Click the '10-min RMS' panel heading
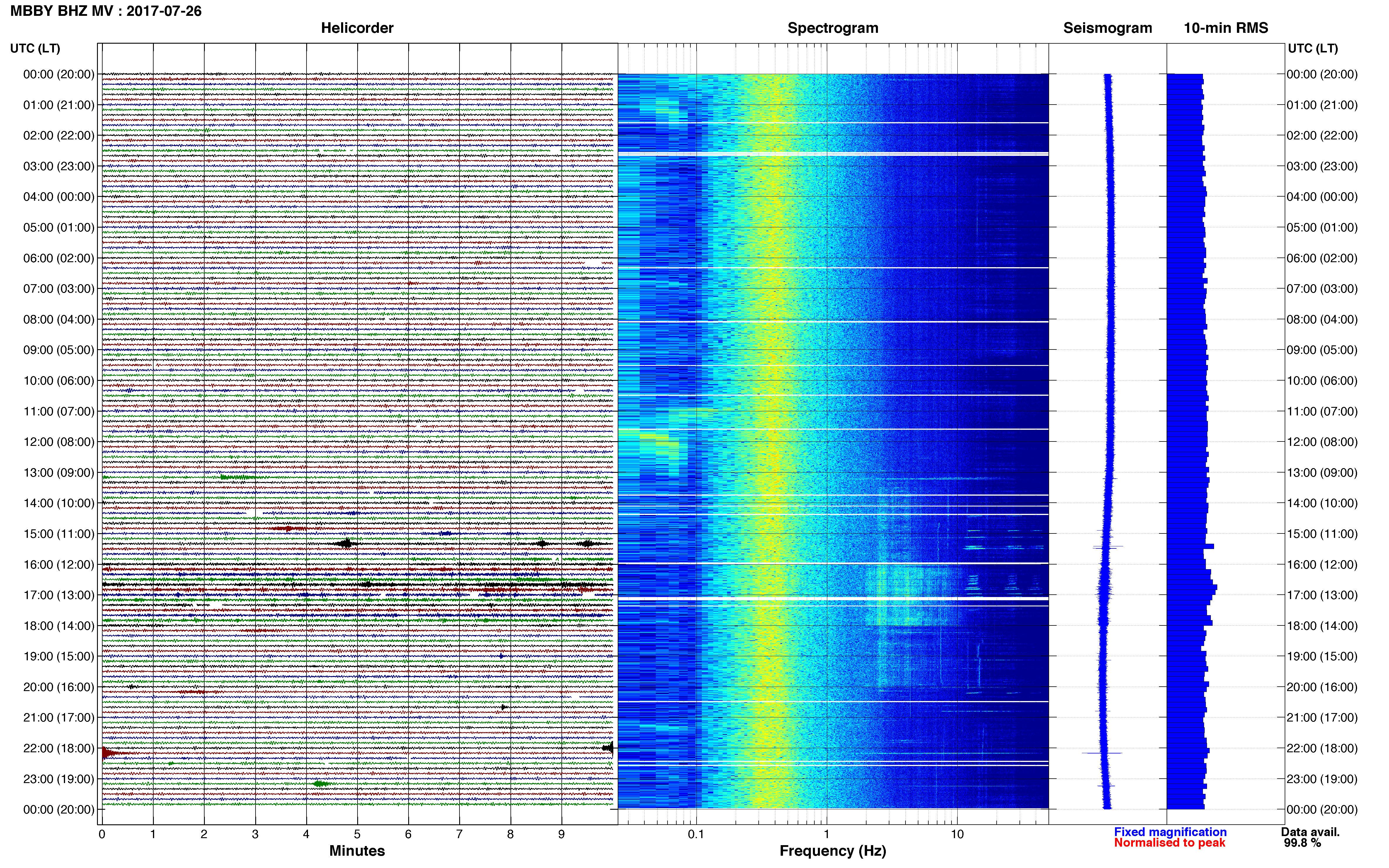The image size is (1389, 868). (1226, 28)
